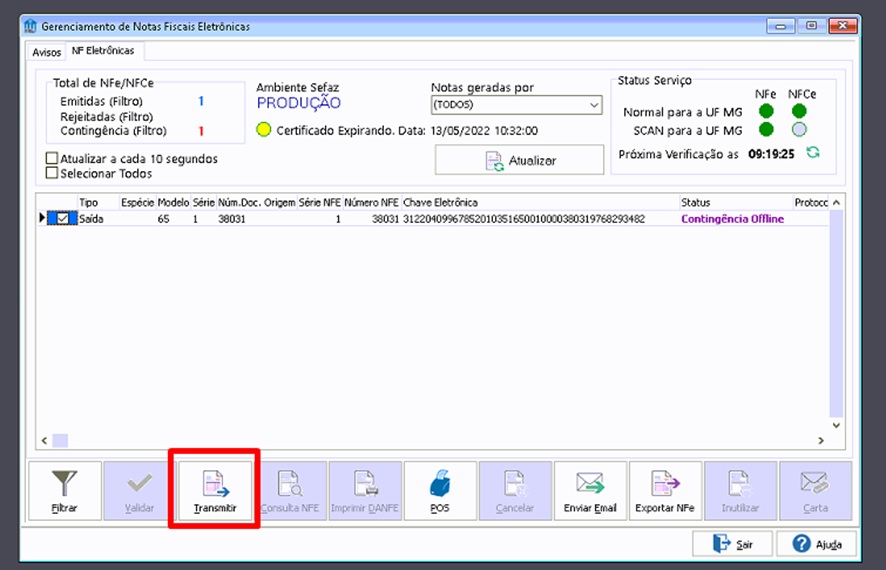Click the app icon in title bar
This screenshot has width=886, height=570.
31,26
